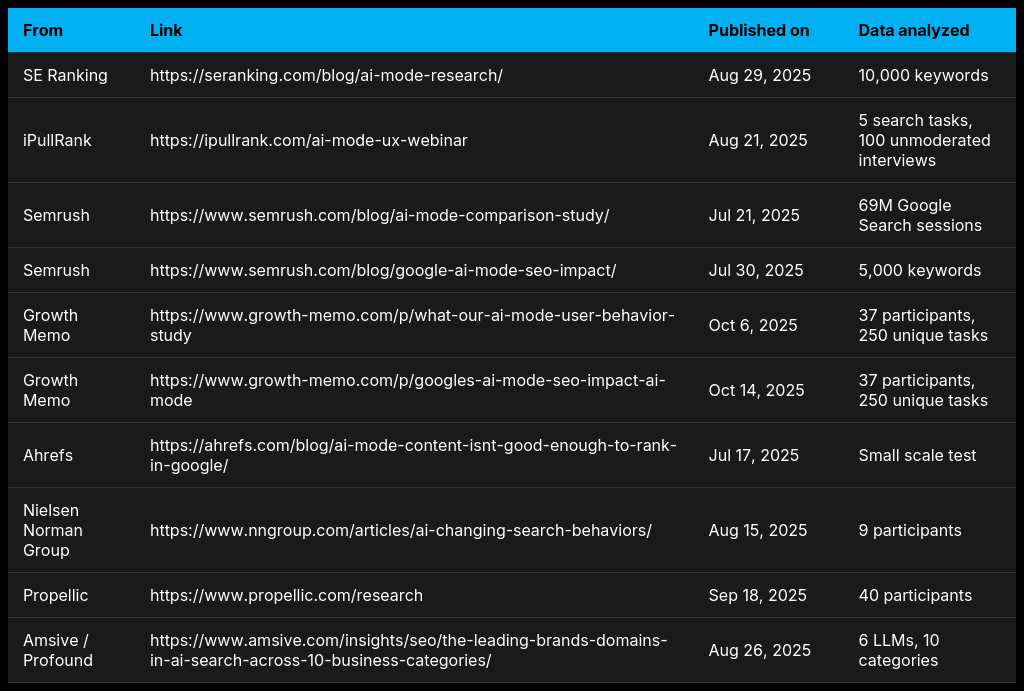This screenshot has height=691, width=1024.
Task: Open the SE Ranking ai-mode-research link
Action: [x=326, y=76]
